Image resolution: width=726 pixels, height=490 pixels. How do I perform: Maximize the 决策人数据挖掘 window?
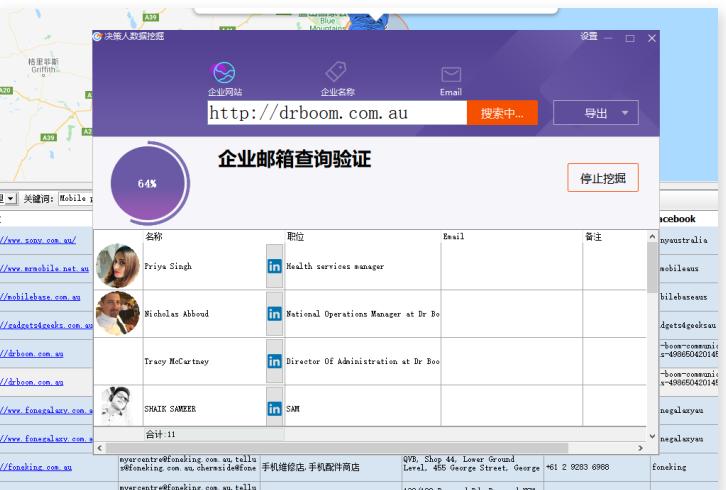(630, 38)
